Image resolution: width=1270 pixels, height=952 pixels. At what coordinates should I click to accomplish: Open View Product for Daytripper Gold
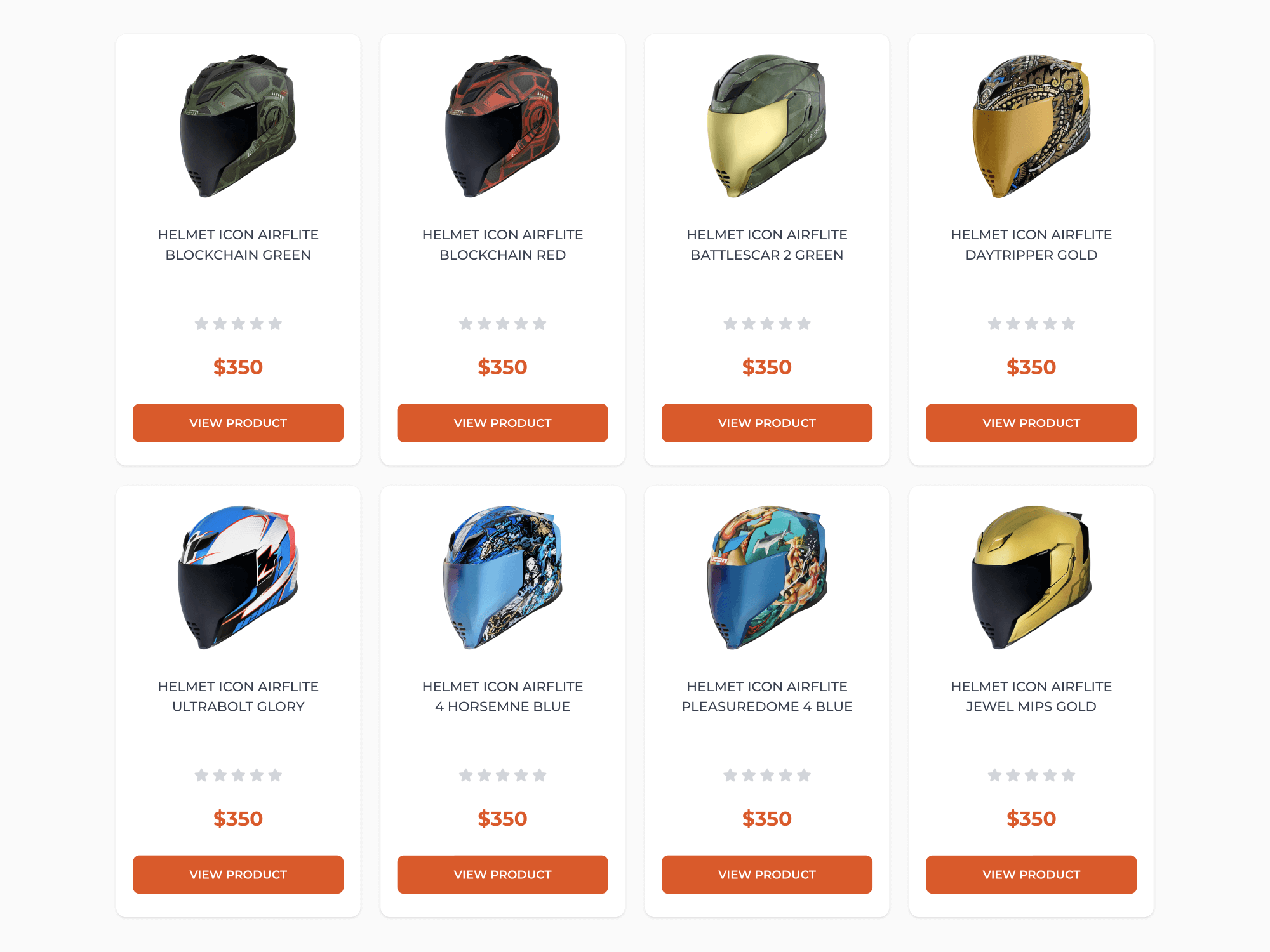1031,423
